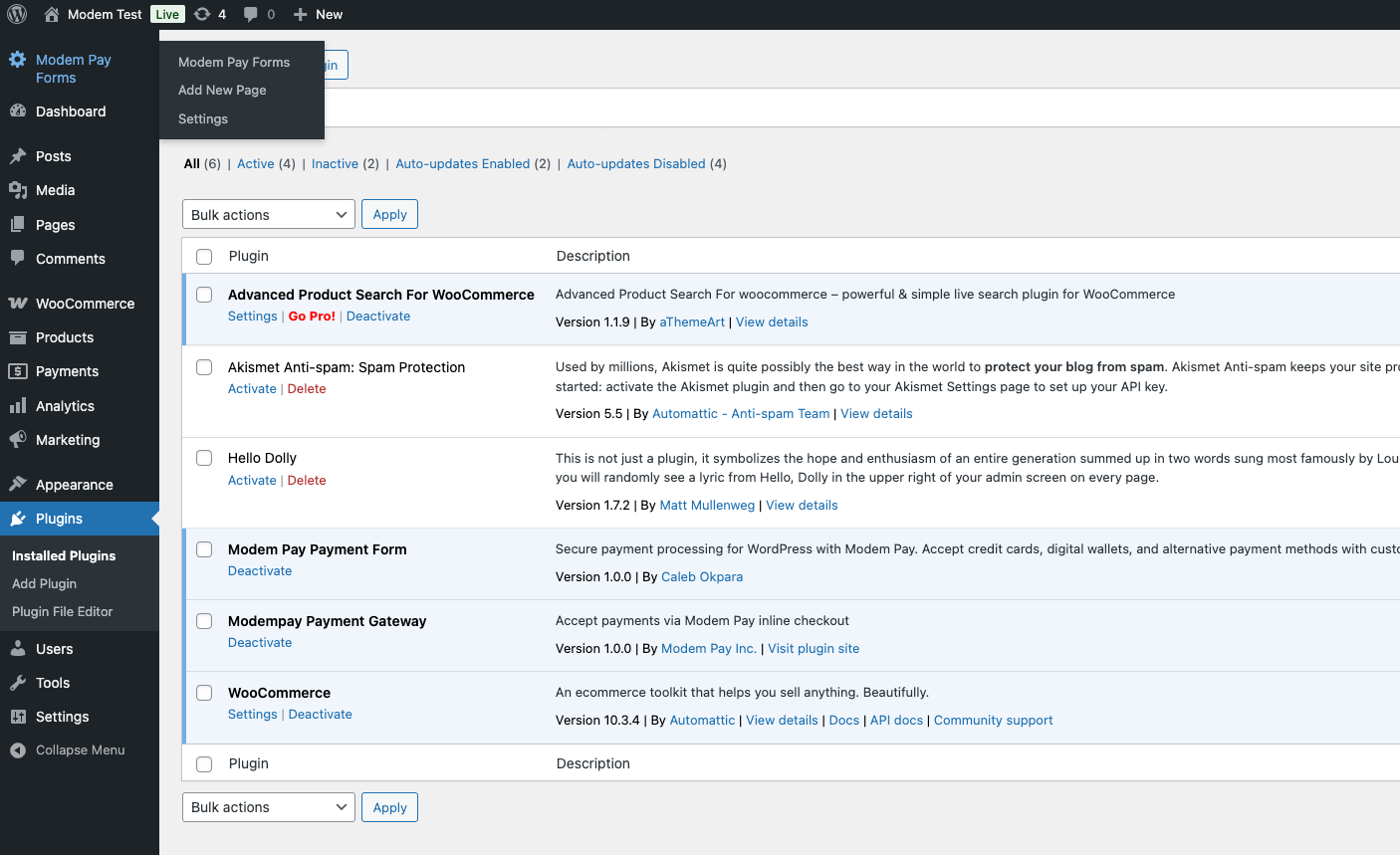The width and height of the screenshot is (1400, 855).
Task: Open Settings in Modem Pay Forms flyout
Action: pyautogui.click(x=203, y=118)
